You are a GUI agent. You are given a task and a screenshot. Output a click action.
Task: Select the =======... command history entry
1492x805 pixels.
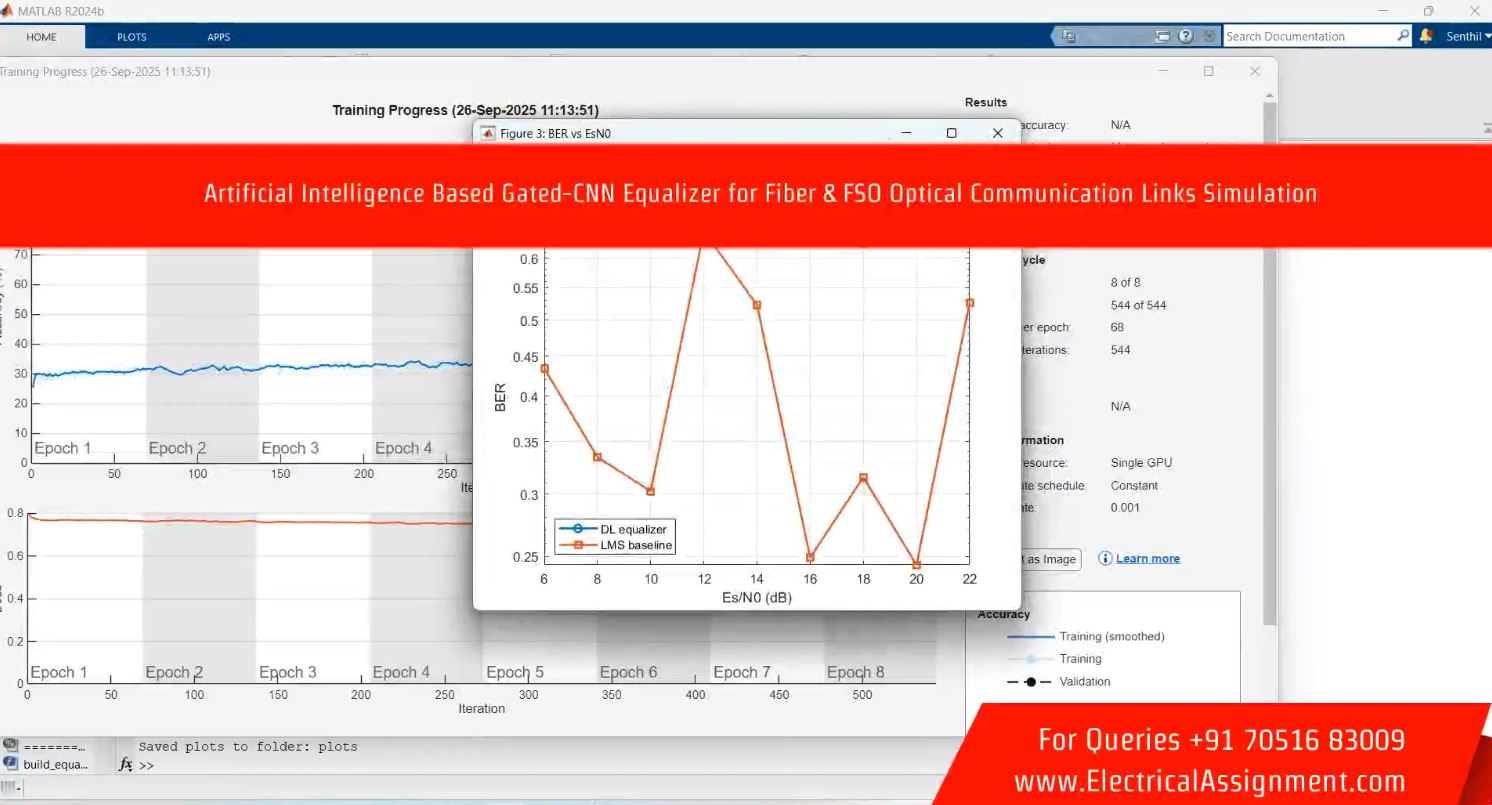(x=55, y=746)
